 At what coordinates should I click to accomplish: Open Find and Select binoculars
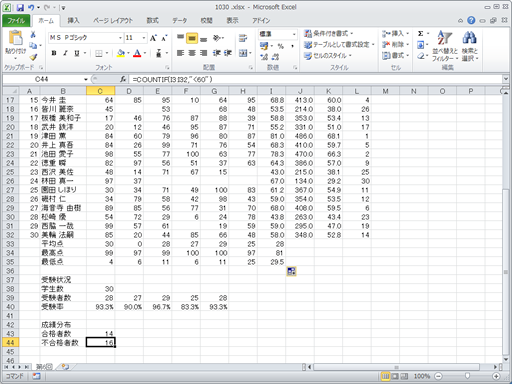pyautogui.click(x=469, y=46)
